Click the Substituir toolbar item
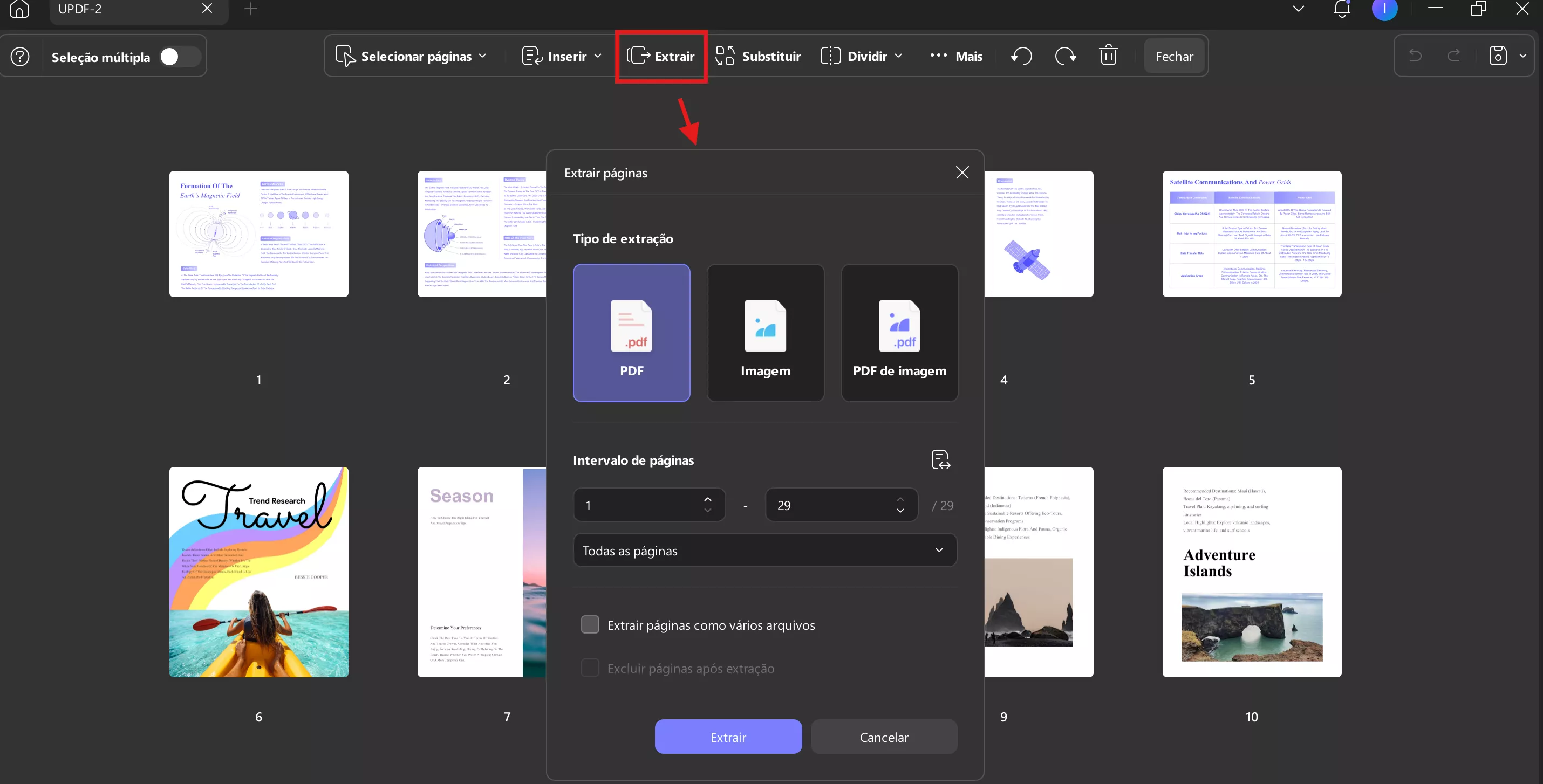 (757, 56)
